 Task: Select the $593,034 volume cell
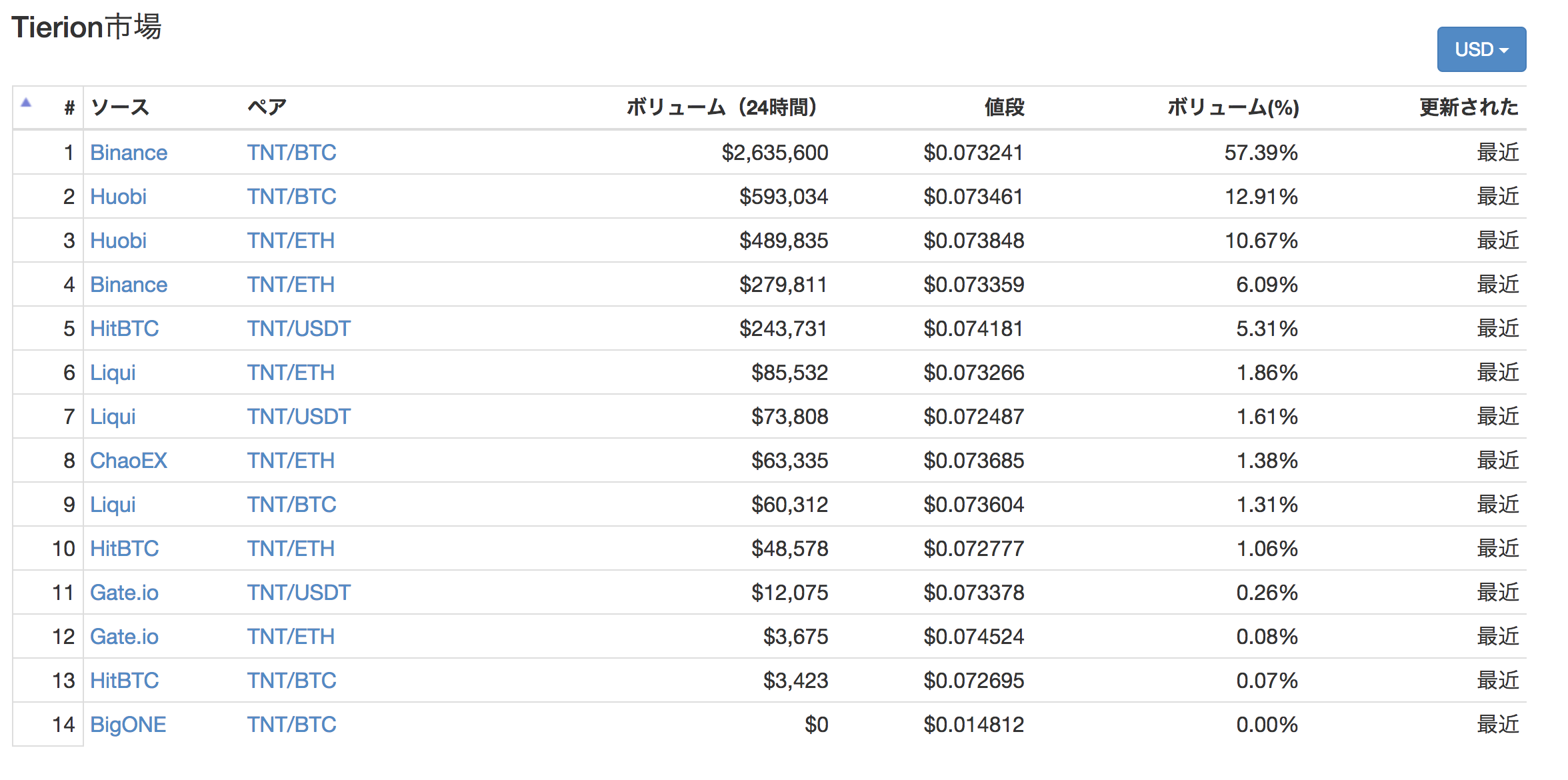click(x=783, y=197)
